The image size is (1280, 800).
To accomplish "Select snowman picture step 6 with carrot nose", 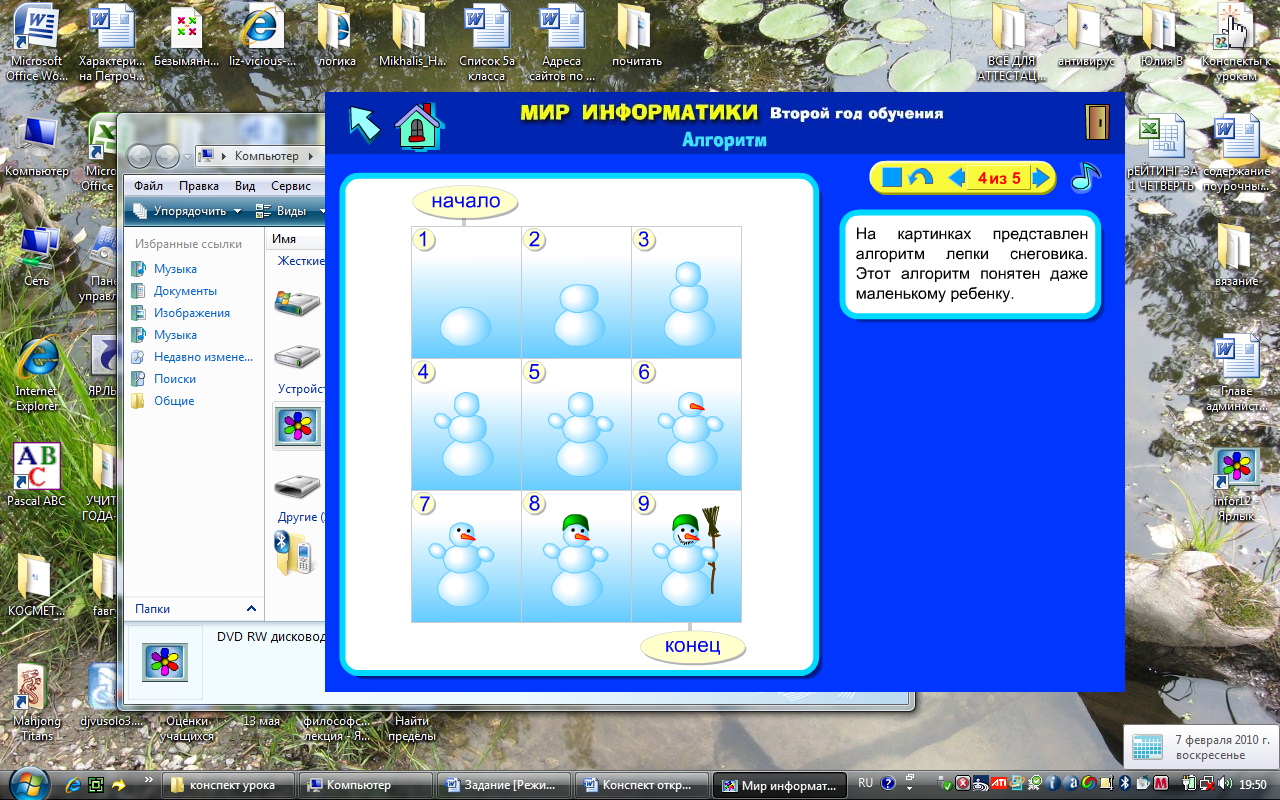I will 687,424.
